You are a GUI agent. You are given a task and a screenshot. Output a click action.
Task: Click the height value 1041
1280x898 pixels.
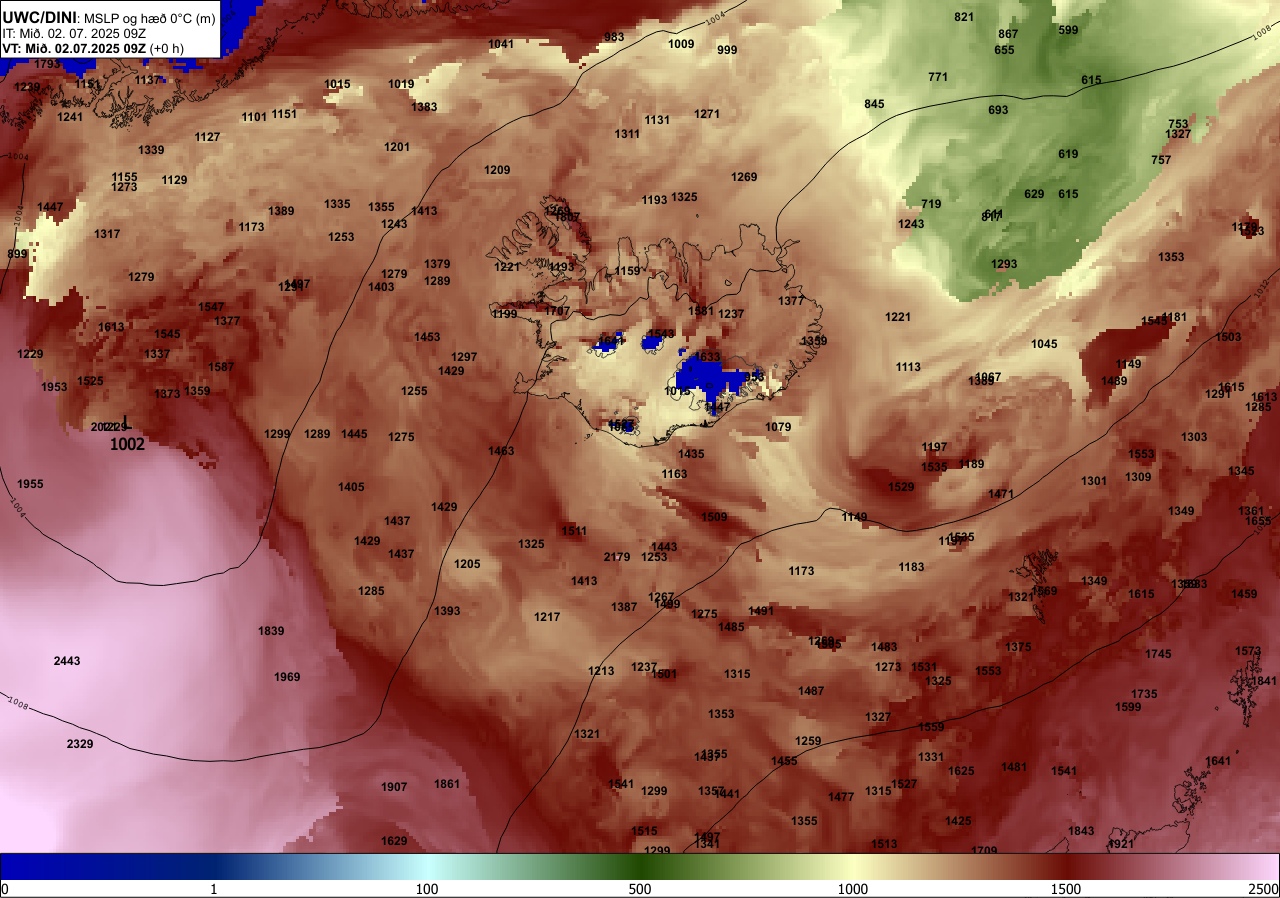pyautogui.click(x=501, y=44)
